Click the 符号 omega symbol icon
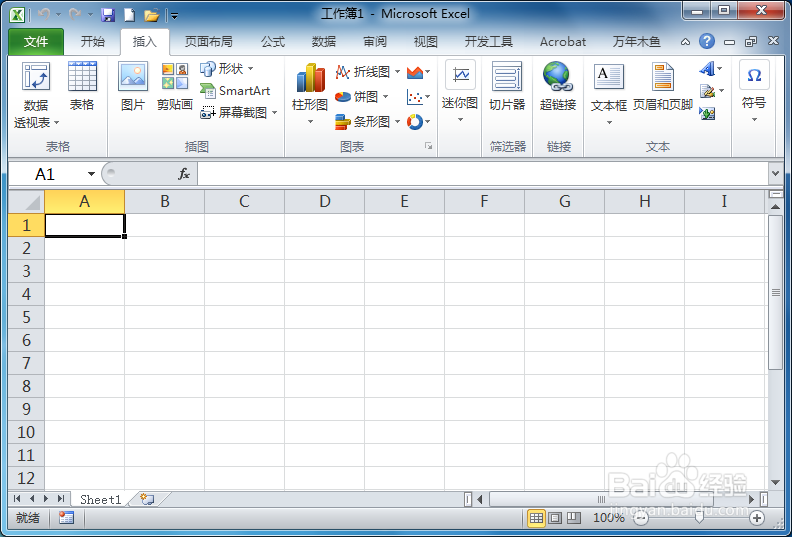 point(754,75)
